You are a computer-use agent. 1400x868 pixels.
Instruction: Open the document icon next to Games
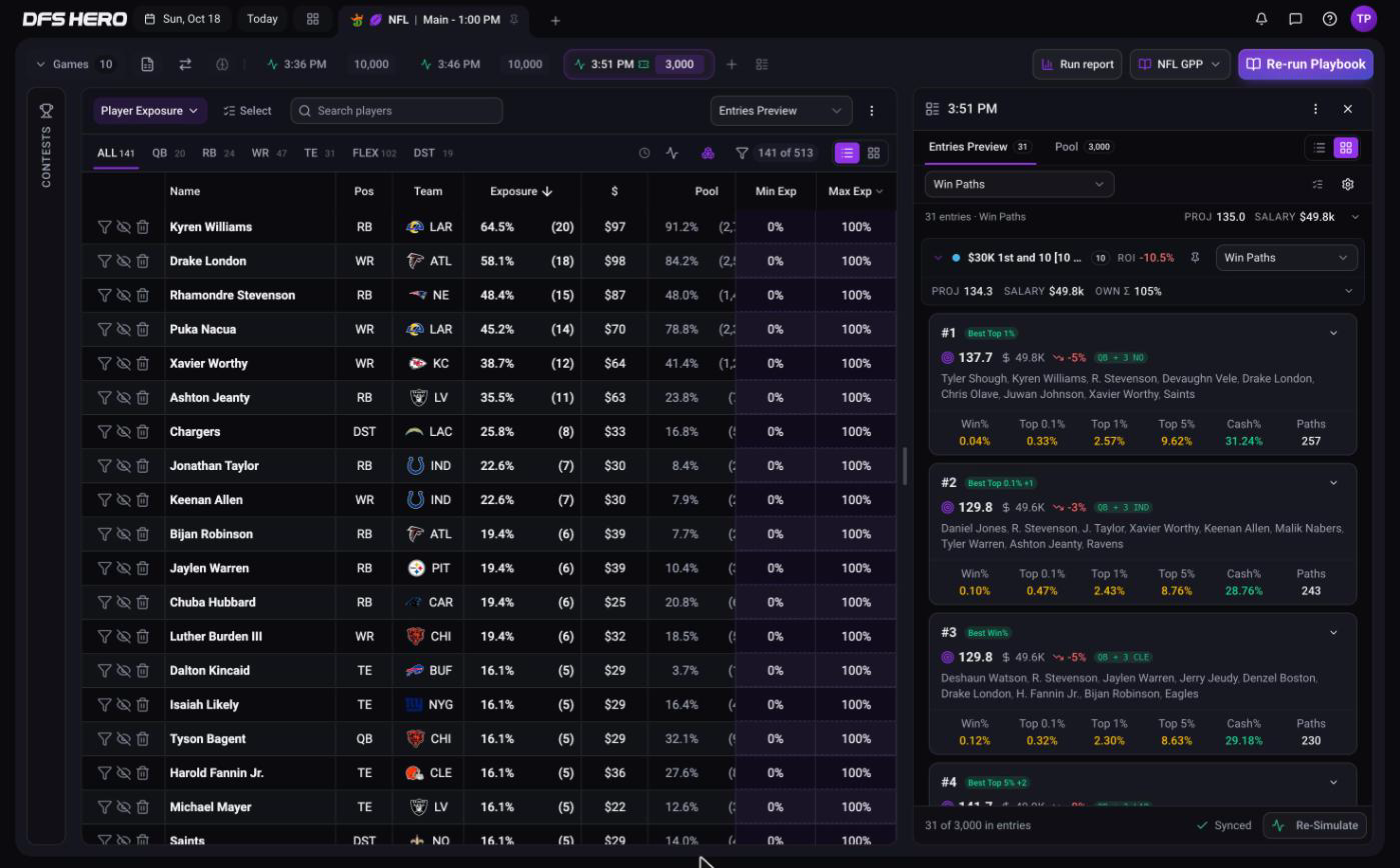147,64
